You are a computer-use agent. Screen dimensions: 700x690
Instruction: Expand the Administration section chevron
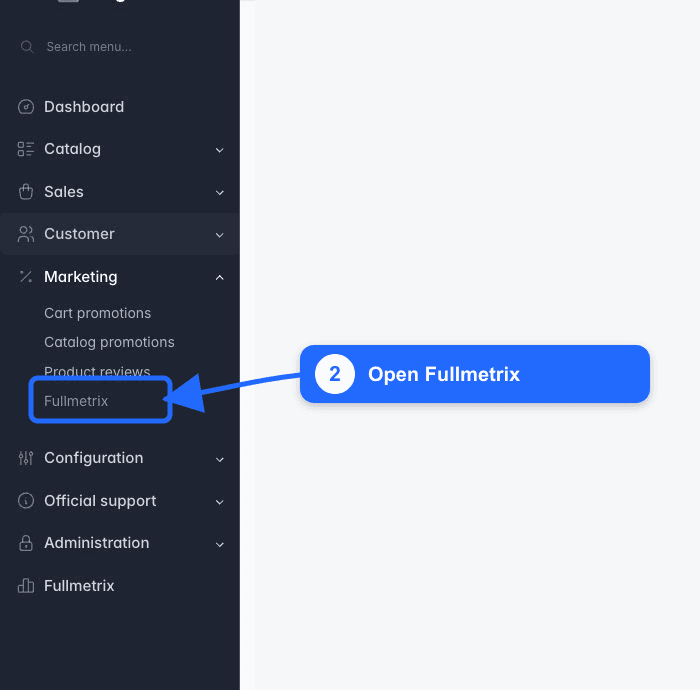pos(220,544)
